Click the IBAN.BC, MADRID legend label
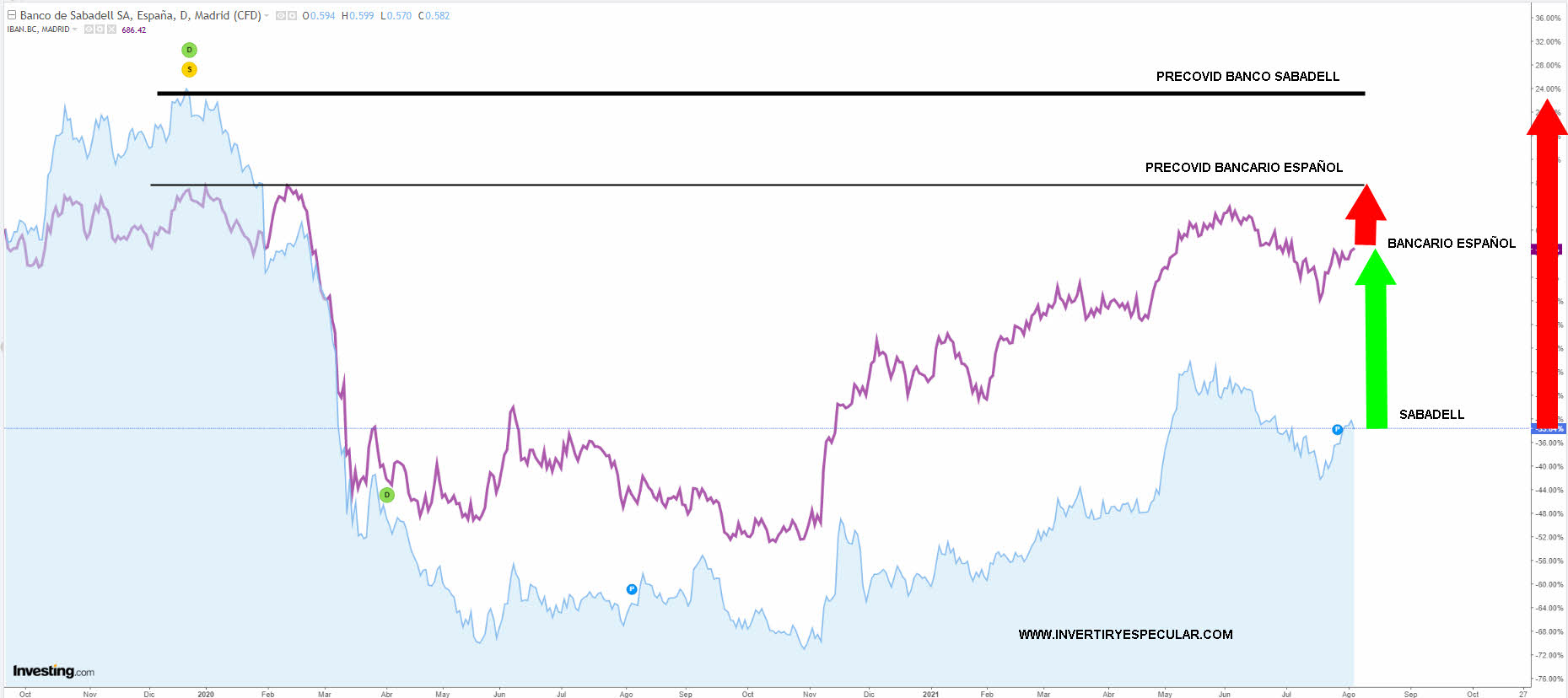This screenshot has height=698, width=1568. click(x=38, y=30)
